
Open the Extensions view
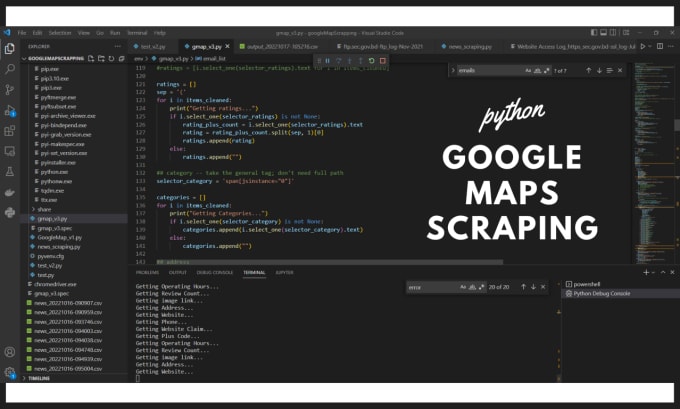pos(10,131)
